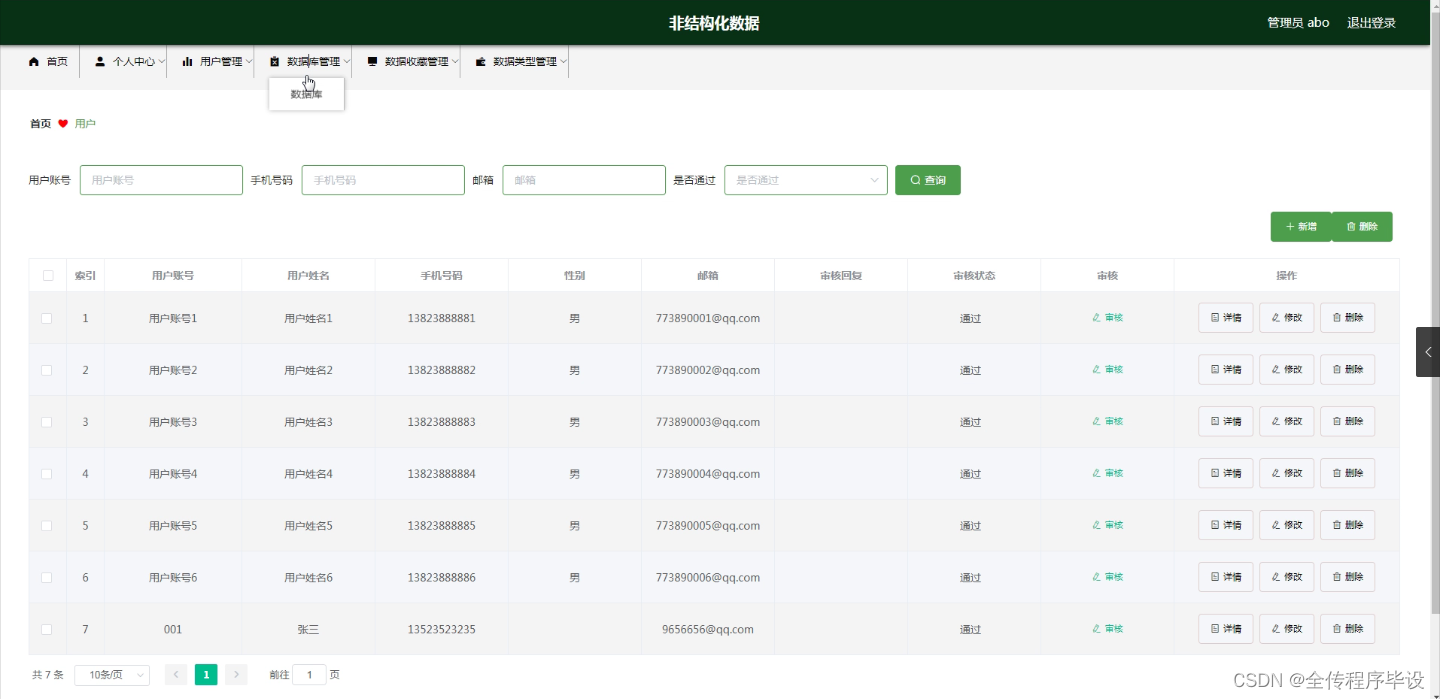Click the 个人中心 person icon
Image resolution: width=1440 pixels, height=699 pixels.
pyautogui.click(x=99, y=61)
